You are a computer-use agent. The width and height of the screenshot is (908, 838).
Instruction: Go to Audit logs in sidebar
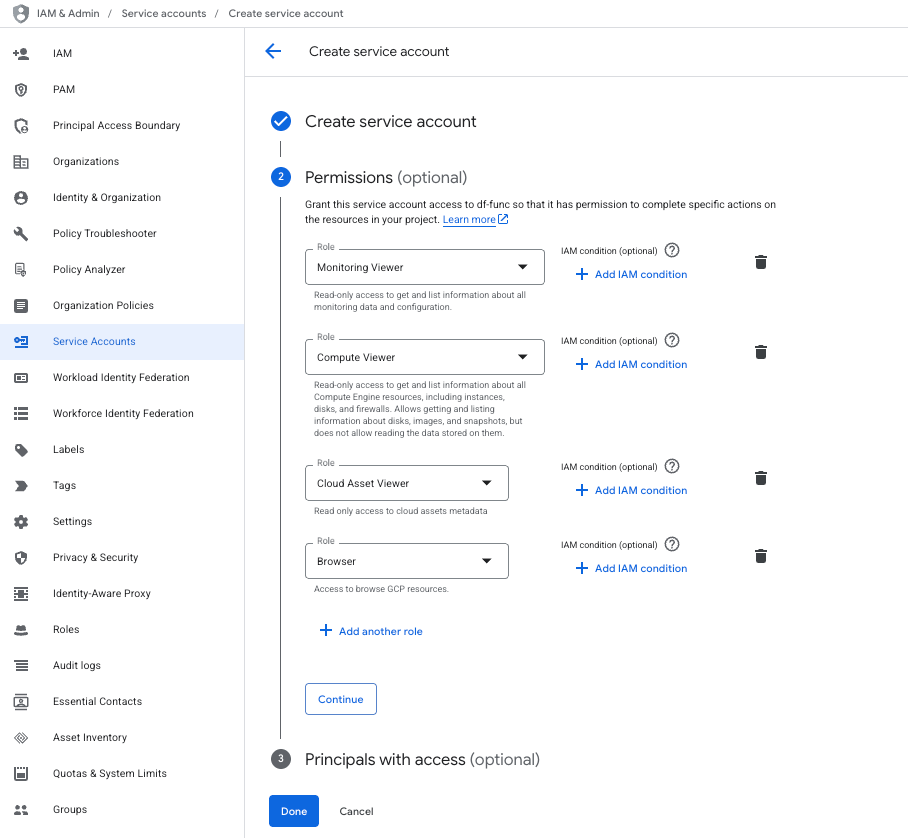[77, 666]
